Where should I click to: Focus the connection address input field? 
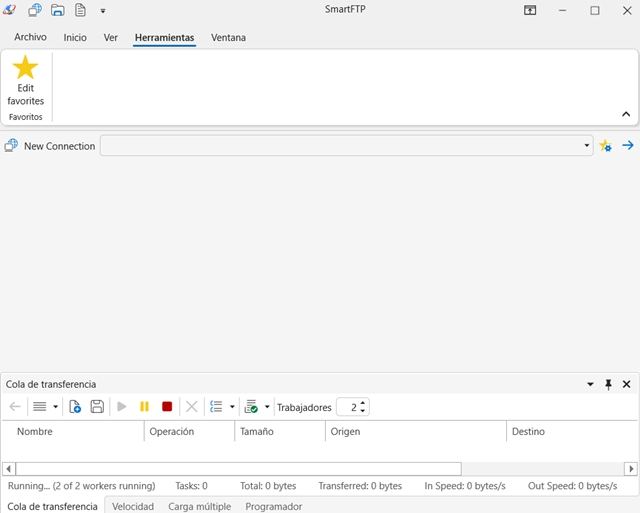tap(347, 146)
